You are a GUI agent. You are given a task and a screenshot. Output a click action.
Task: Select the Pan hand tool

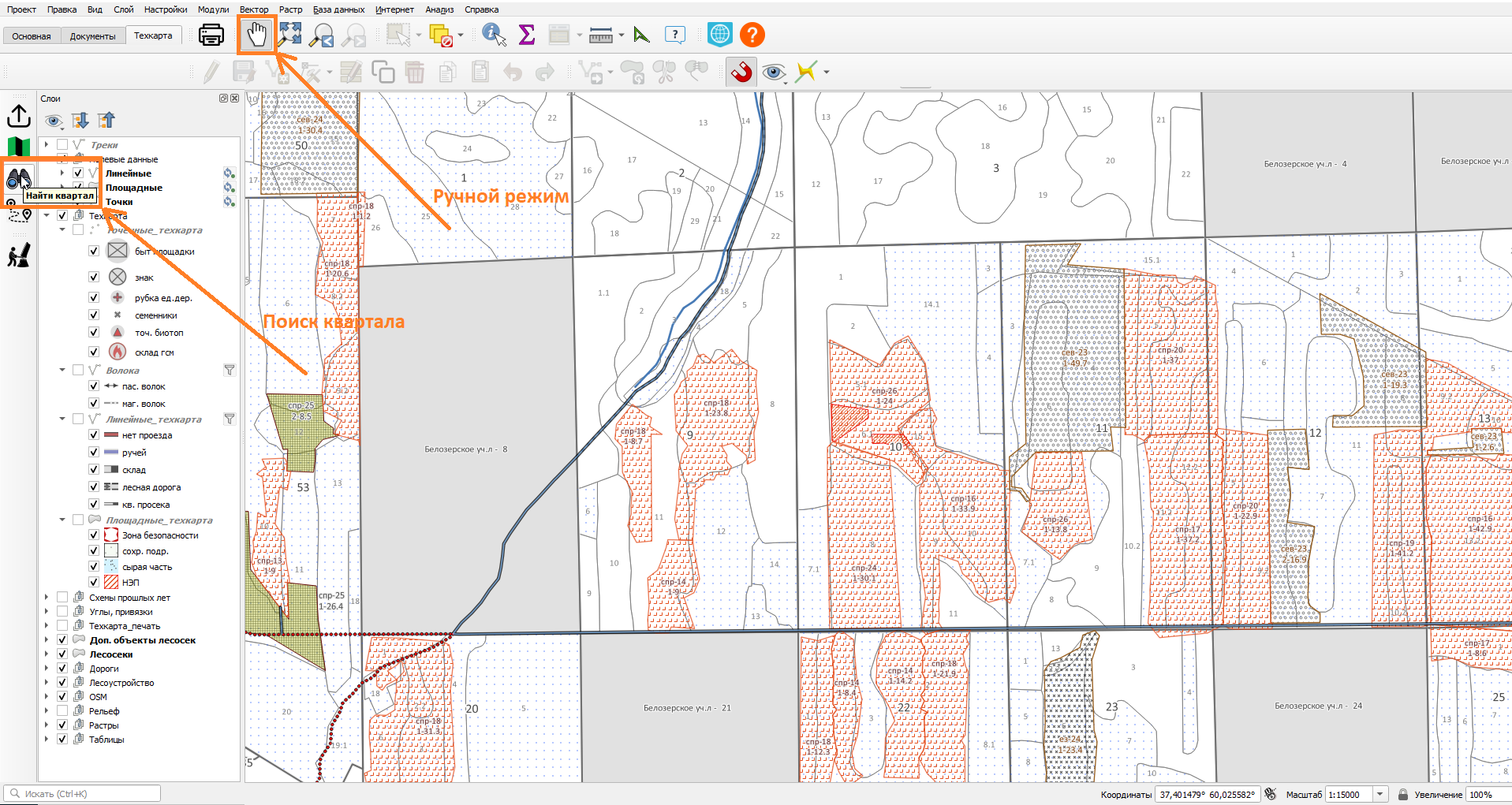(x=257, y=35)
